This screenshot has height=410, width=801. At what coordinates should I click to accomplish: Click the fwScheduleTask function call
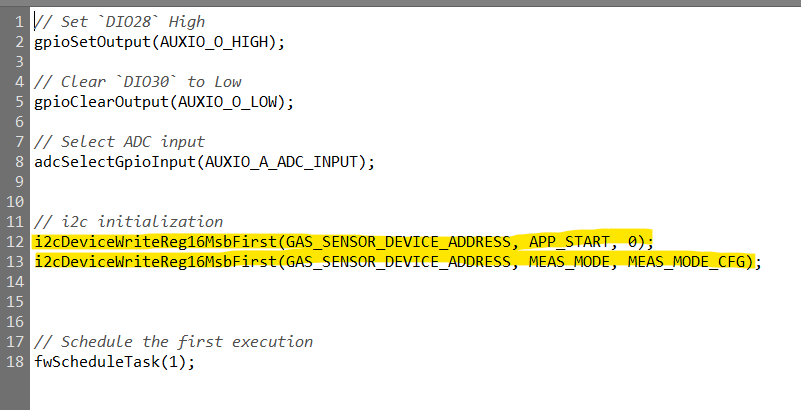click(x=98, y=362)
